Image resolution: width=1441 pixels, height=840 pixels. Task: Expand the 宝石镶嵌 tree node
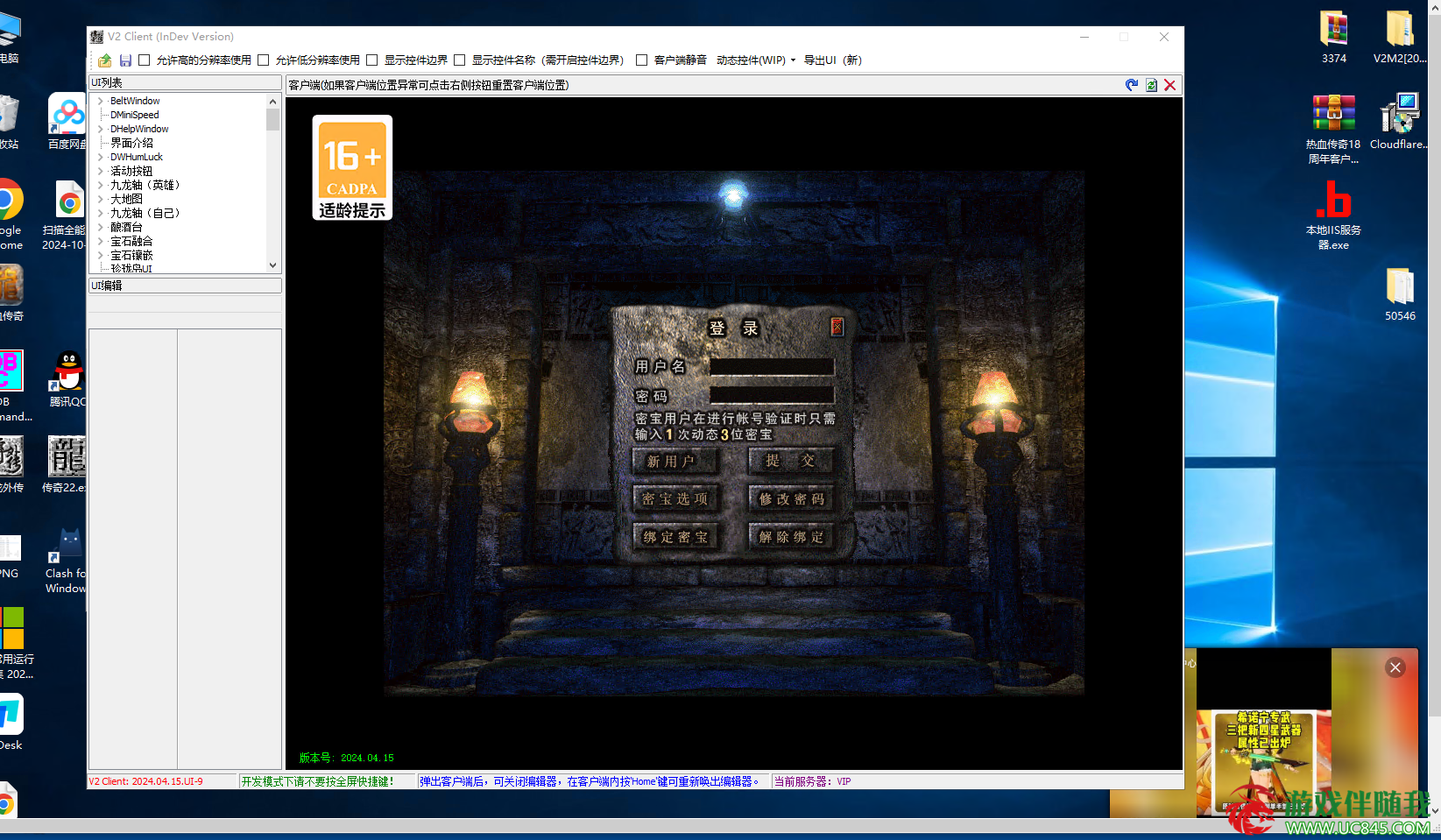click(101, 256)
